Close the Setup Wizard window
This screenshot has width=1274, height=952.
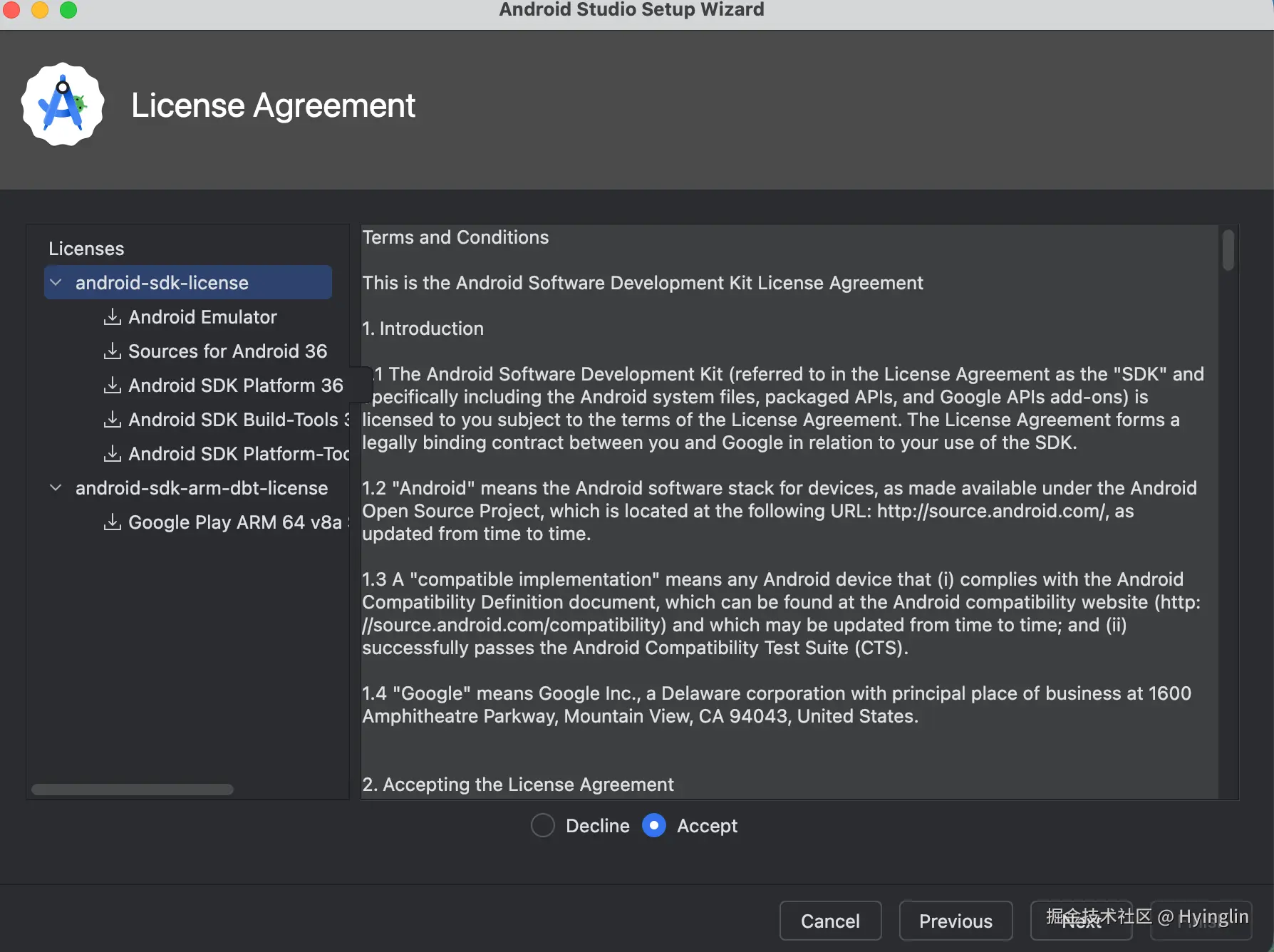(10, 9)
